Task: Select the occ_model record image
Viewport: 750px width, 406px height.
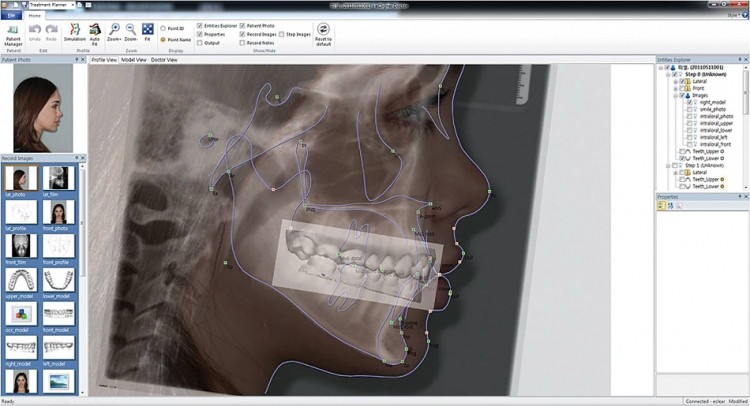Action: [x=21, y=314]
